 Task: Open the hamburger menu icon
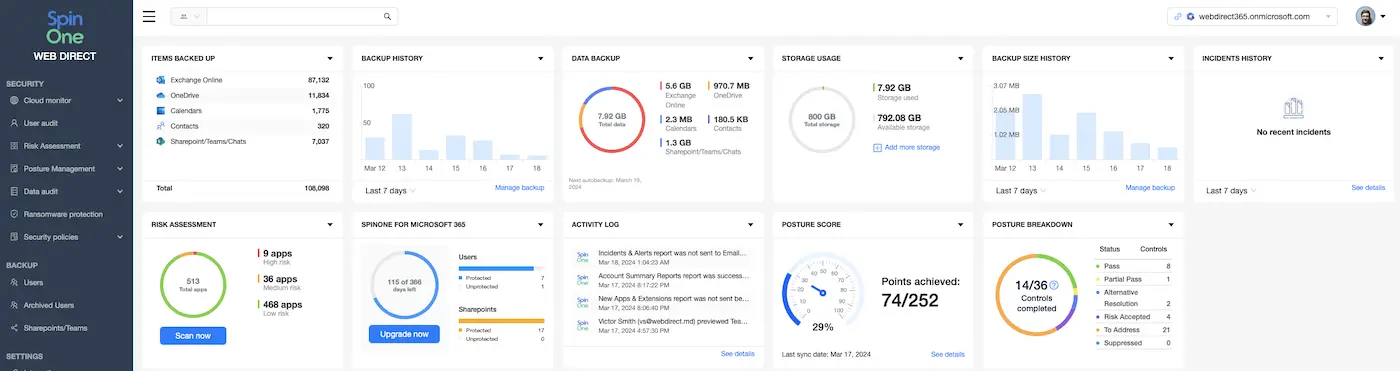coord(149,16)
